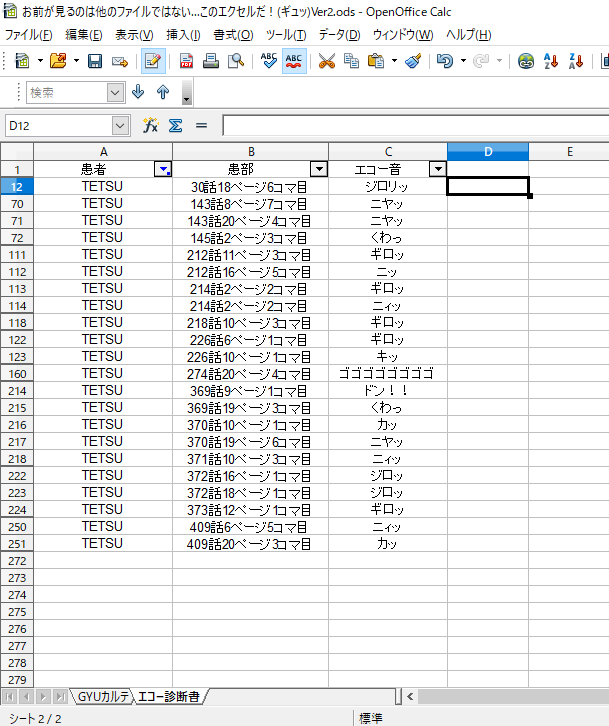Click cell 30話18ページ6コマ目

tap(251, 187)
